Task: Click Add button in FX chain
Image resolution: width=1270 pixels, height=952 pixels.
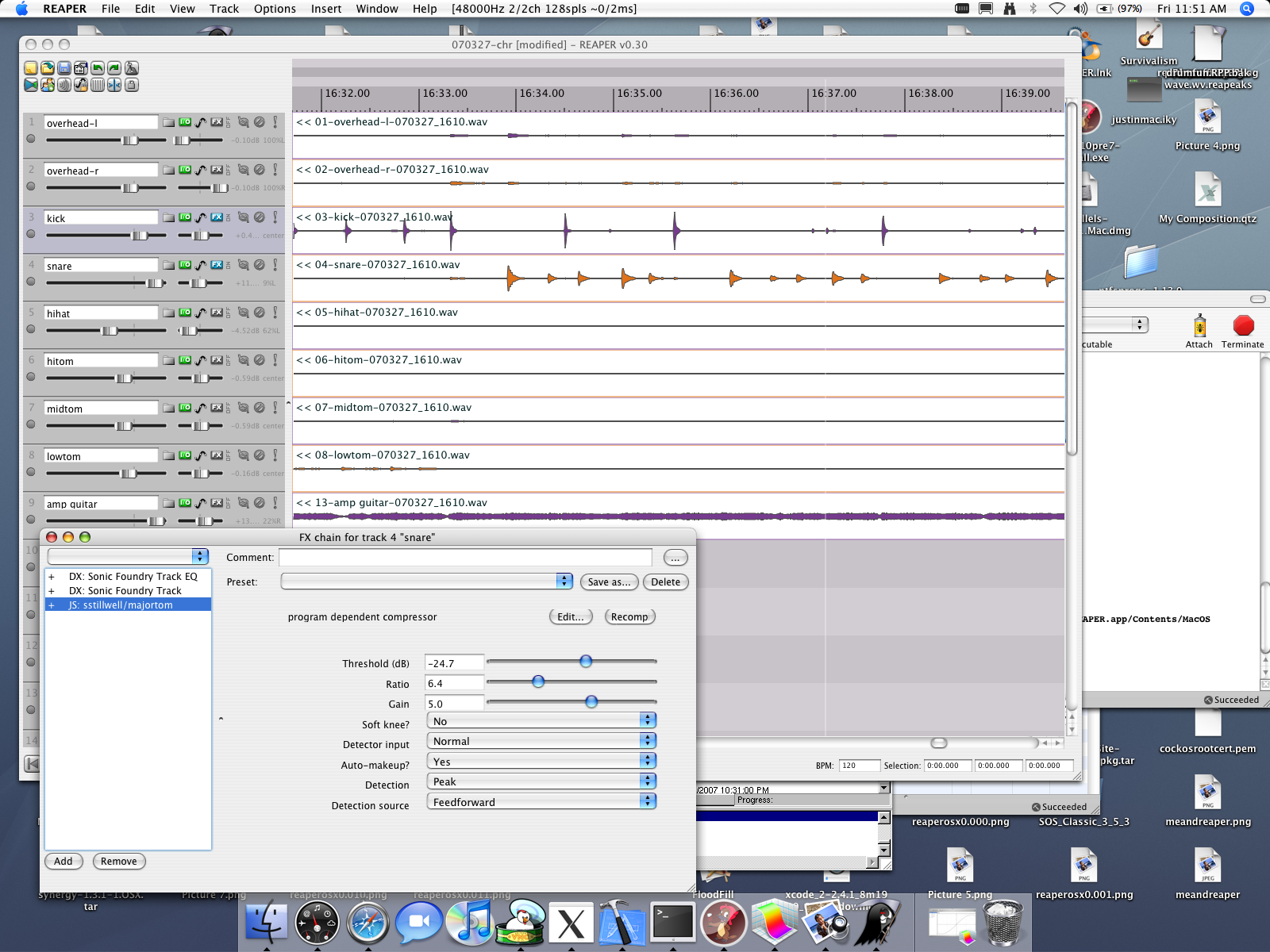Action: tap(63, 861)
